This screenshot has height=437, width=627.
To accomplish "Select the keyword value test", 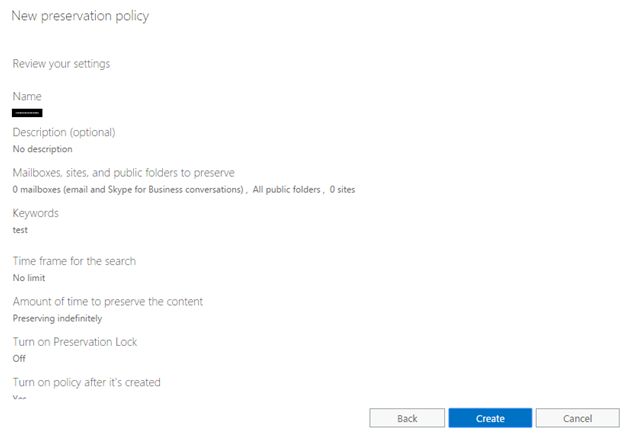I will coord(20,230).
